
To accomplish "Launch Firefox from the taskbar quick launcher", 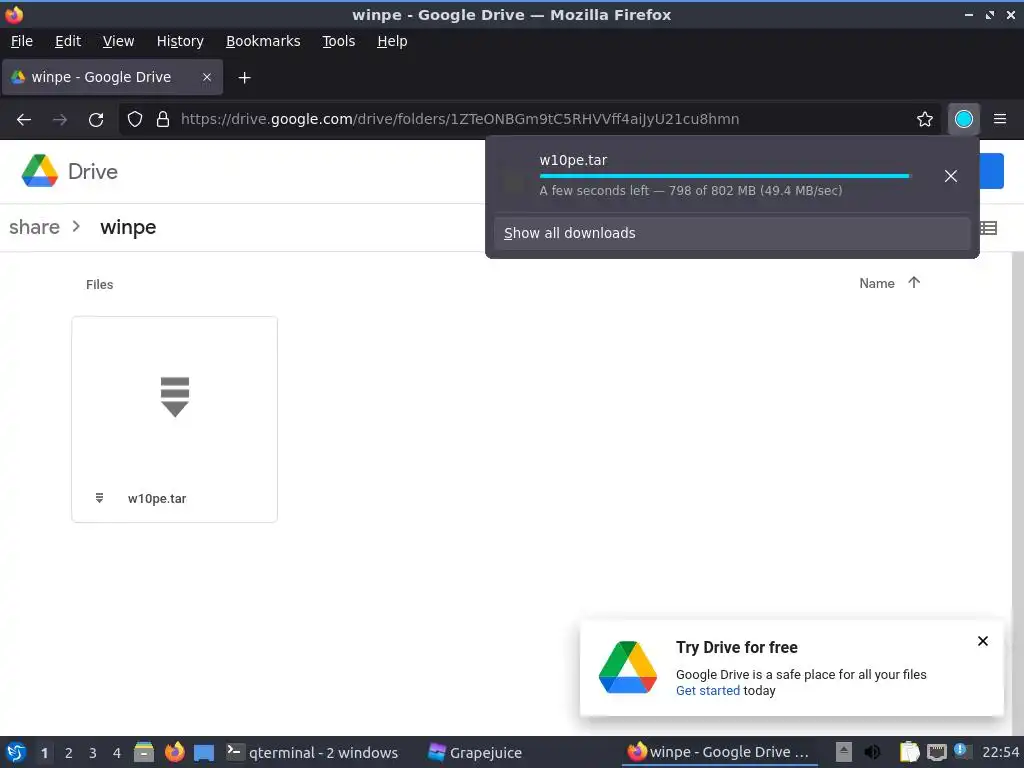I will click(174, 752).
